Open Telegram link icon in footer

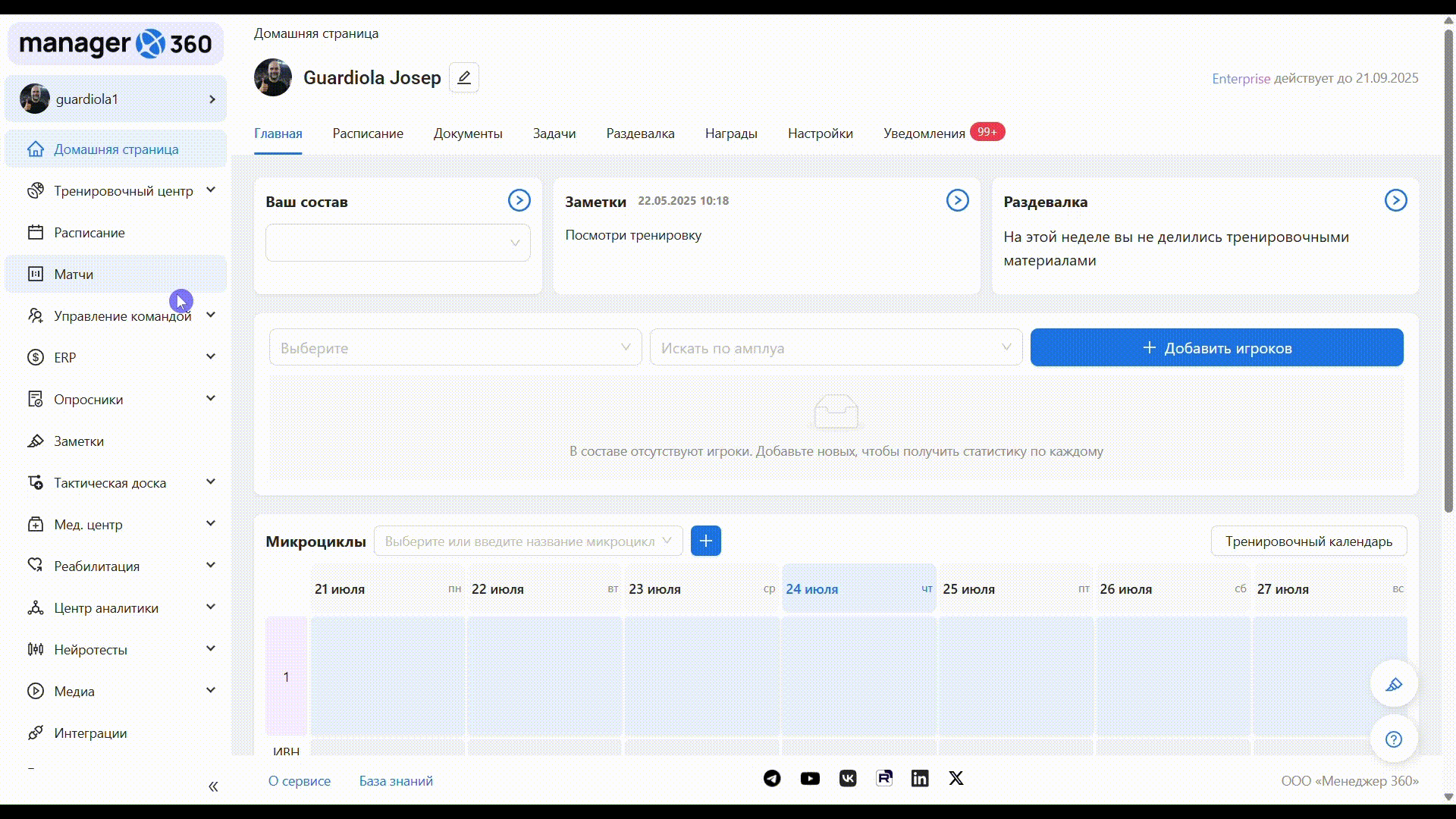(x=772, y=779)
